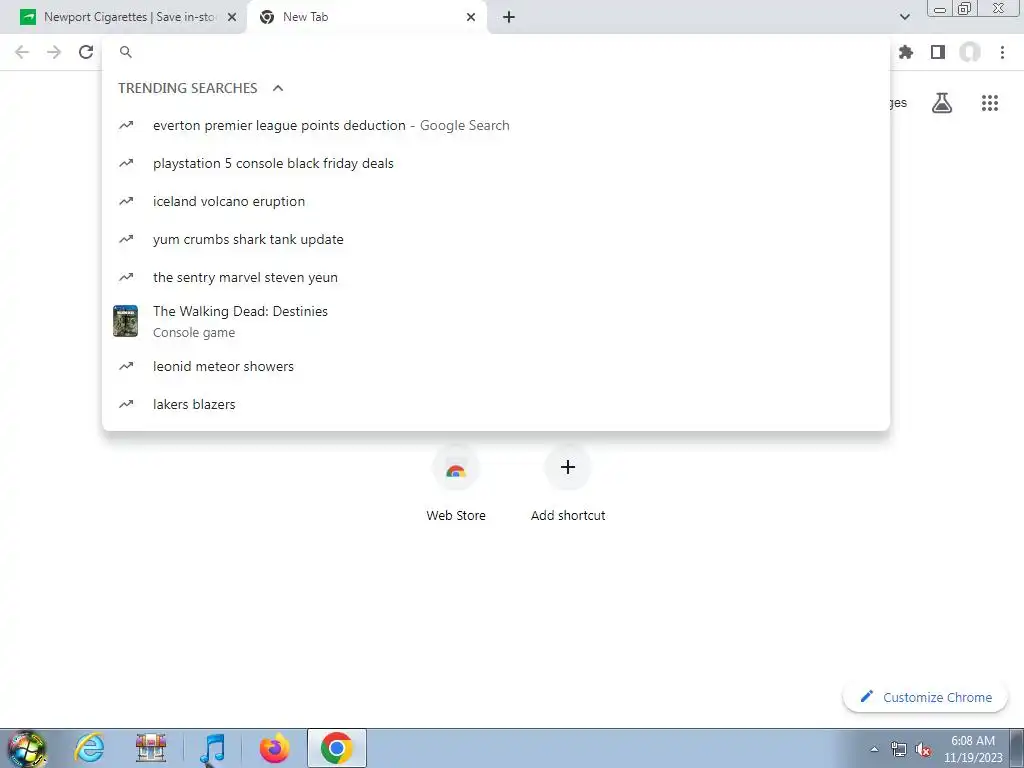The image size is (1024, 768).
Task: Launch Internet Explorer from taskbar
Action: pos(89,748)
